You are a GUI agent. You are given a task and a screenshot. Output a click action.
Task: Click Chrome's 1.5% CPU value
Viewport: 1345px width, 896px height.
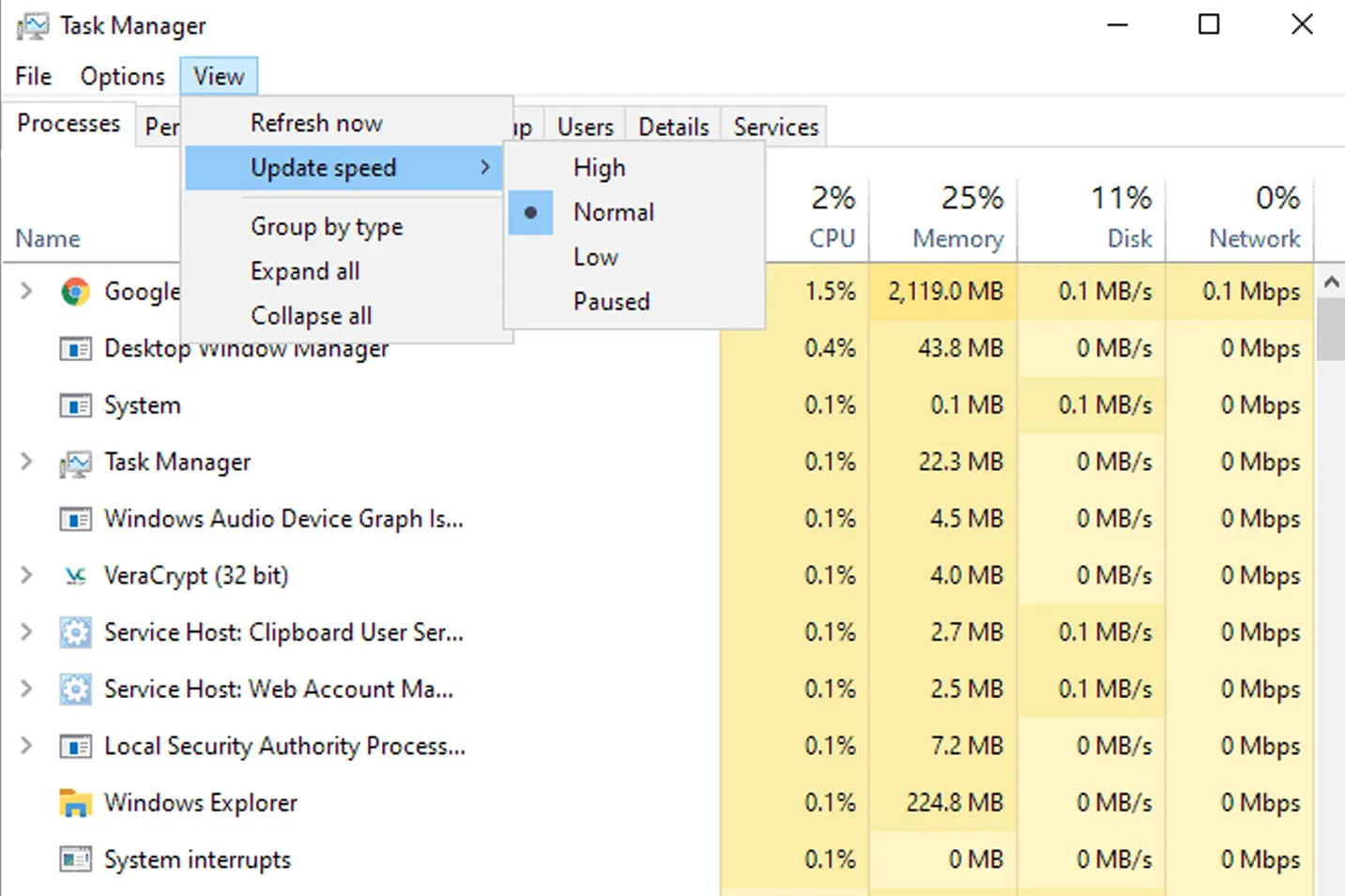coord(830,292)
